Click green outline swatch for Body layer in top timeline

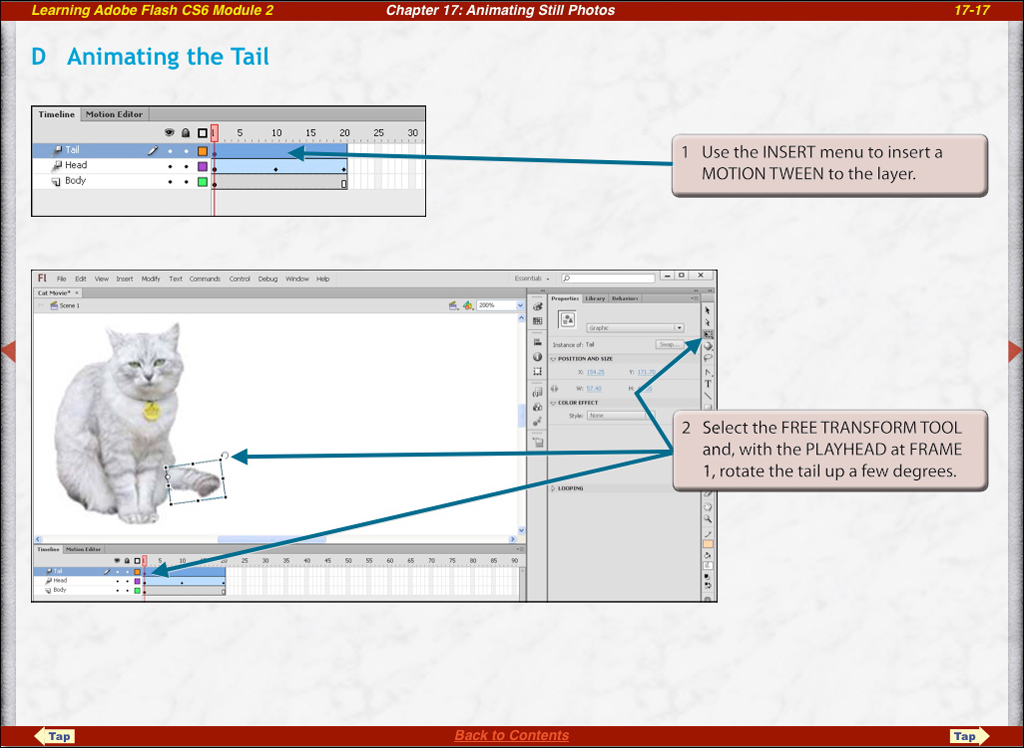(x=202, y=182)
